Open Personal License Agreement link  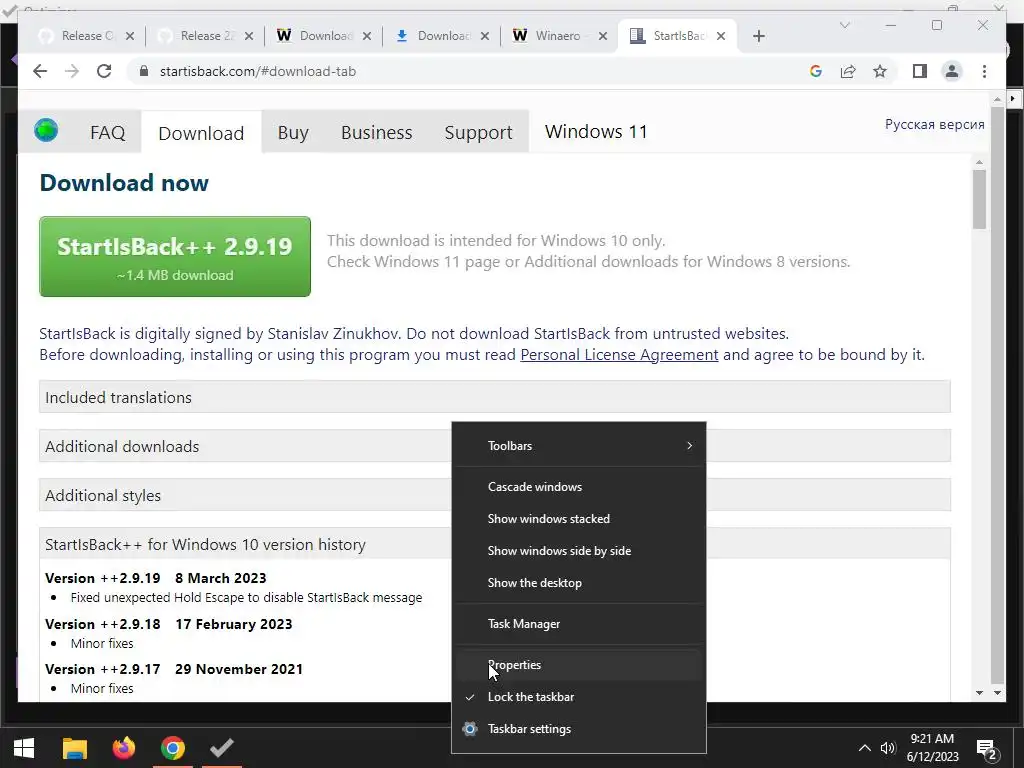tap(619, 355)
